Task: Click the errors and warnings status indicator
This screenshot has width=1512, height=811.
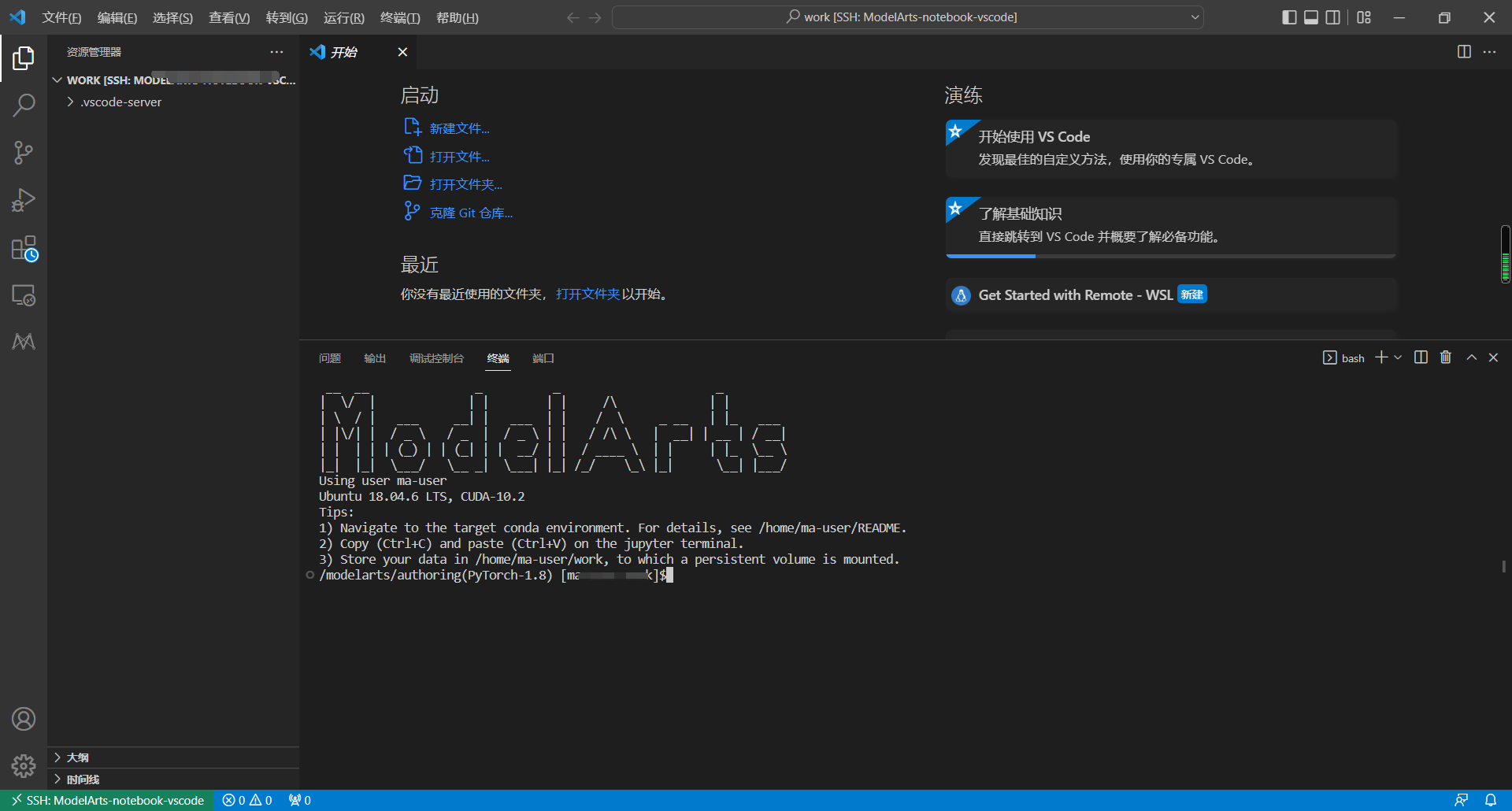Action: pos(247,800)
